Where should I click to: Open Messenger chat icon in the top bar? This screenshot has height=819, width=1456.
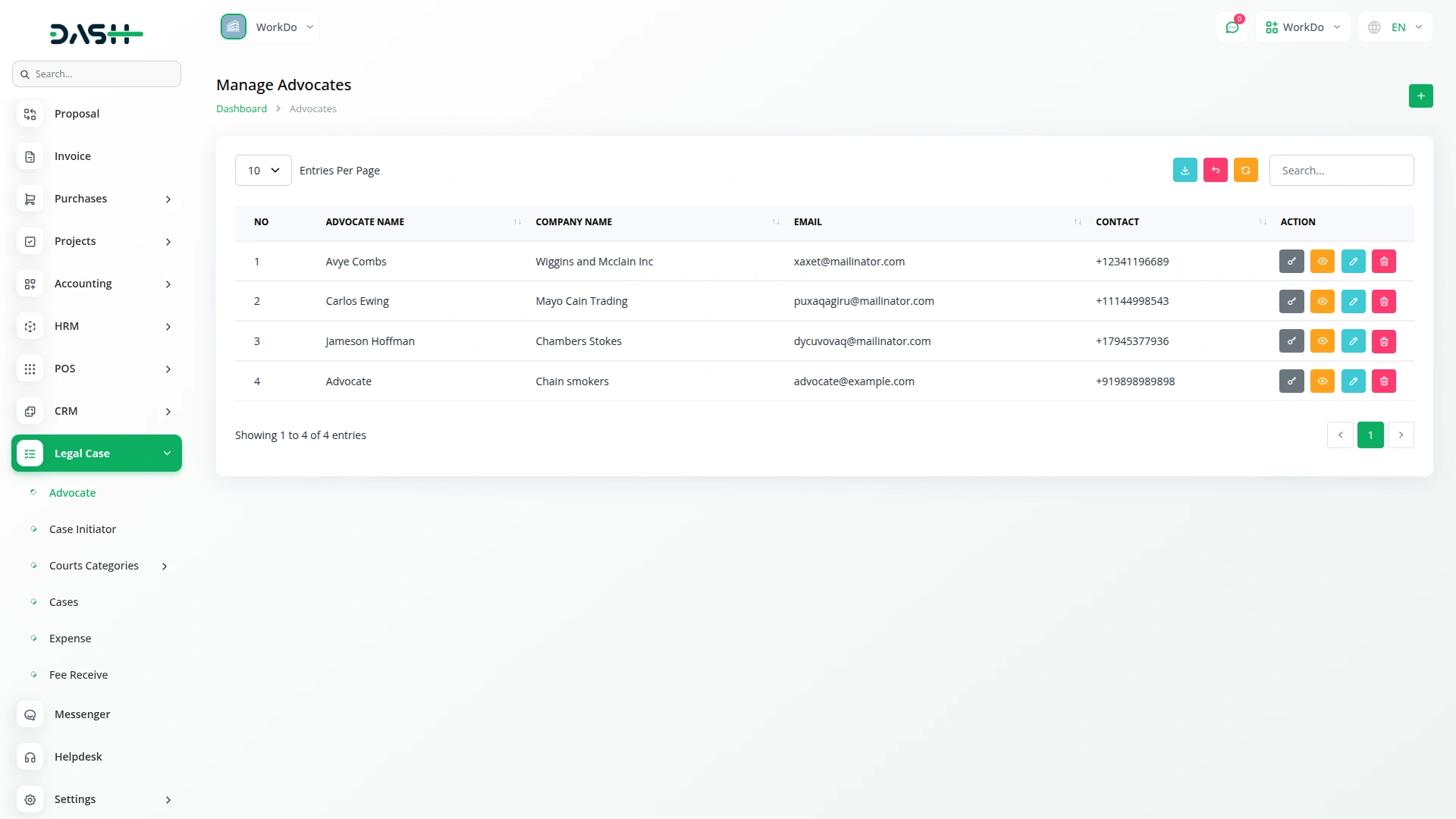(1232, 27)
